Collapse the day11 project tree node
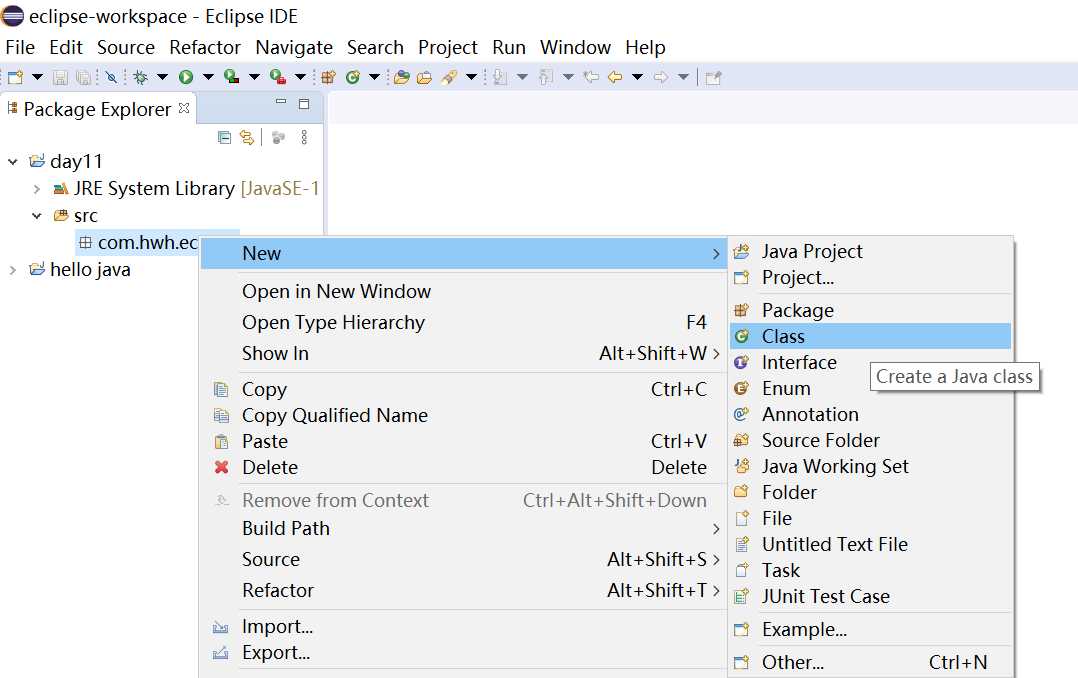This screenshot has height=678, width=1078. 13,162
